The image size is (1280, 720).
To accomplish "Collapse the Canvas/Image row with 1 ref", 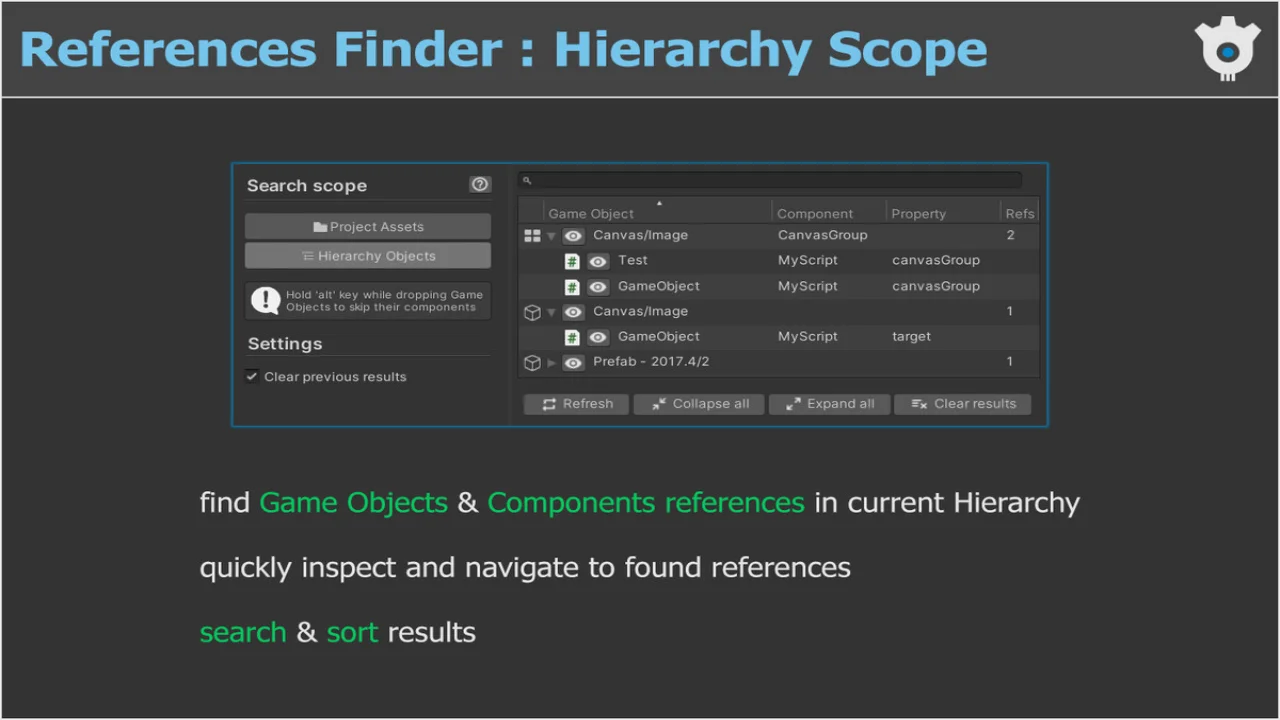I will pyautogui.click(x=551, y=312).
